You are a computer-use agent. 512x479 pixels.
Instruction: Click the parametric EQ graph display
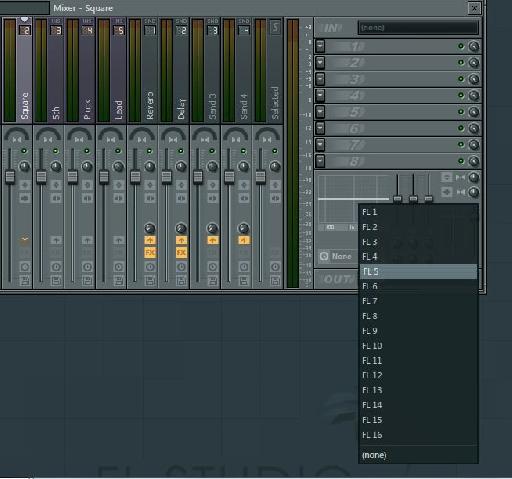pos(353,199)
